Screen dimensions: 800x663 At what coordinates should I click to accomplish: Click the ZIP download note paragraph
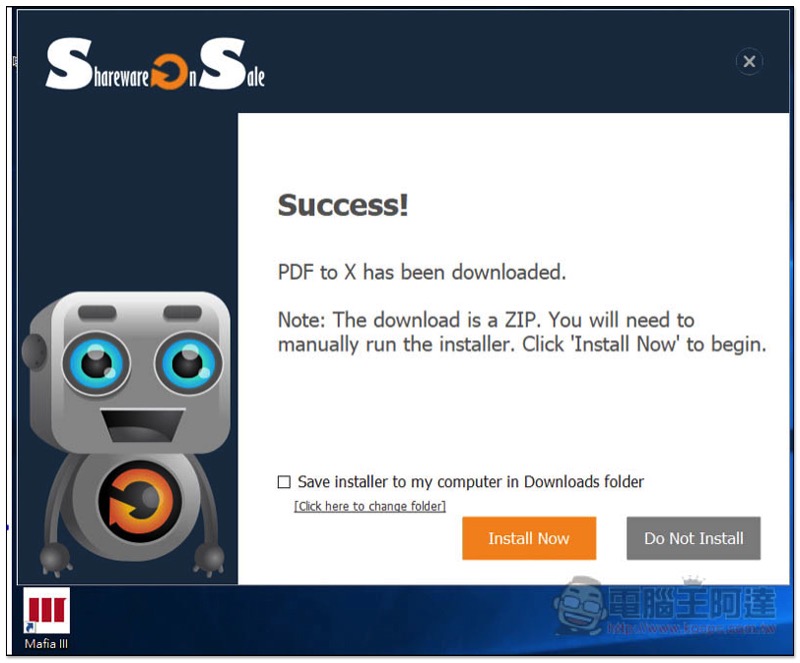pos(522,332)
